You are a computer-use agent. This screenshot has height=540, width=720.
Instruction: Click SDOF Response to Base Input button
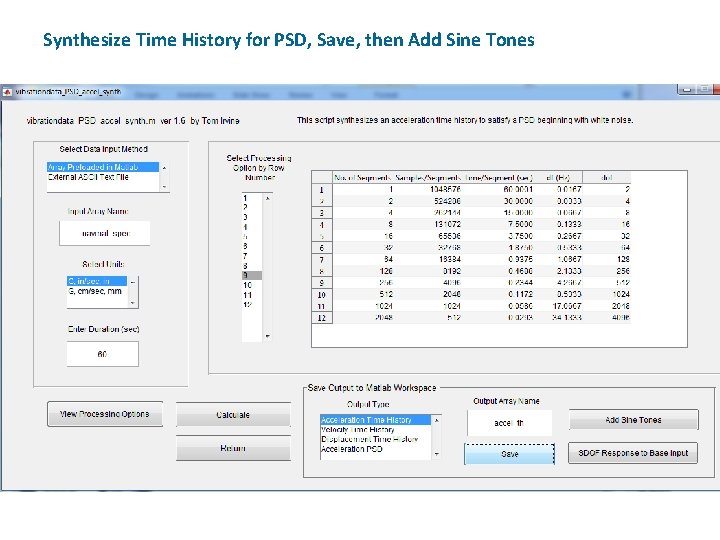(x=633, y=453)
